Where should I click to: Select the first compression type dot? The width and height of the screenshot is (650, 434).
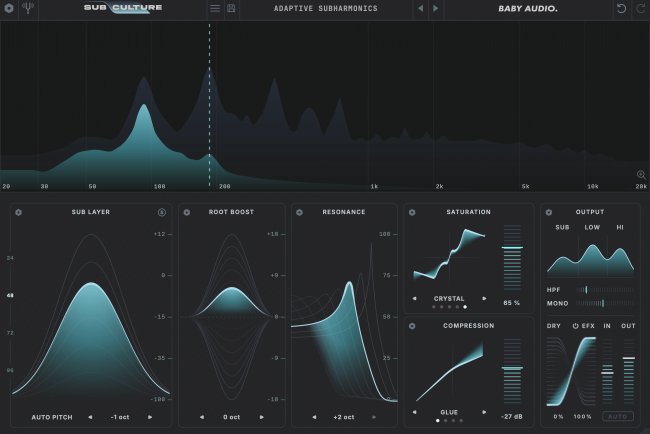coord(438,421)
